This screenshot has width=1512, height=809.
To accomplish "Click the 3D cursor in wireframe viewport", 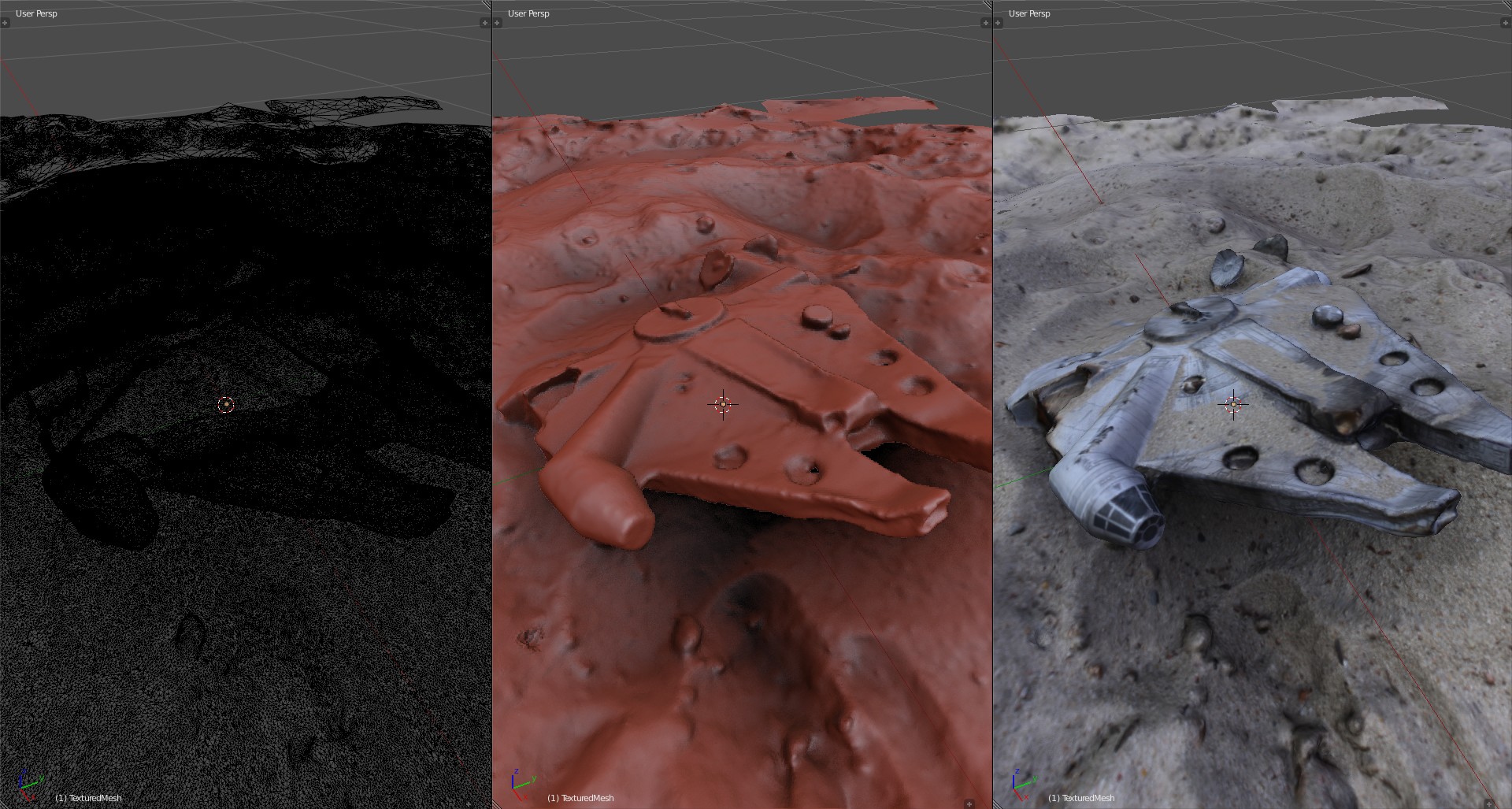I will (x=226, y=404).
